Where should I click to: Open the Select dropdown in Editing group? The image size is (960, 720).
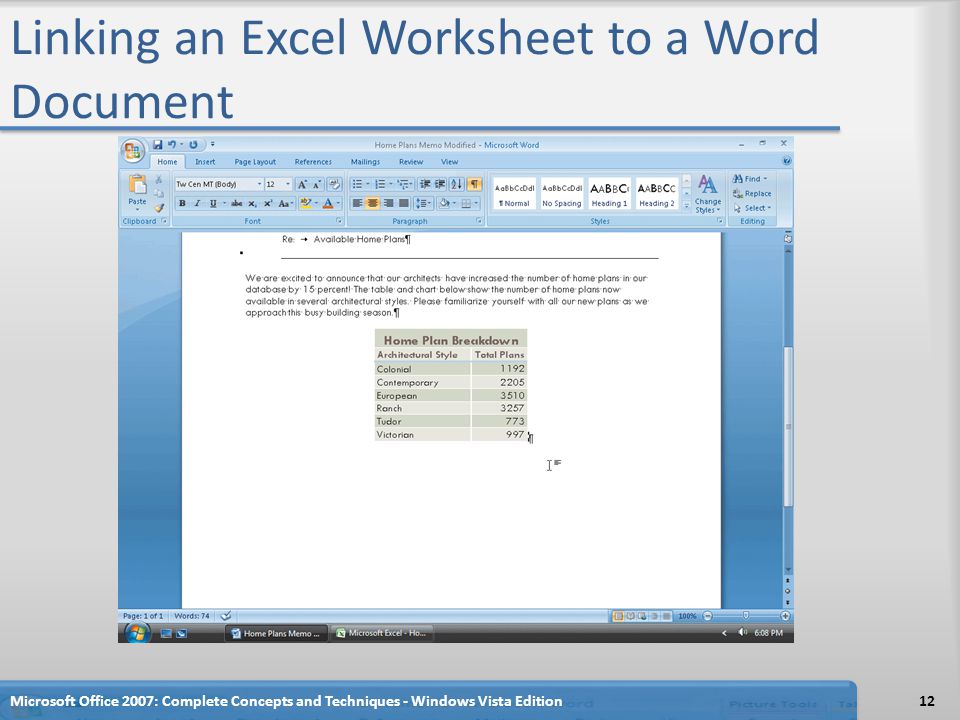pos(752,208)
